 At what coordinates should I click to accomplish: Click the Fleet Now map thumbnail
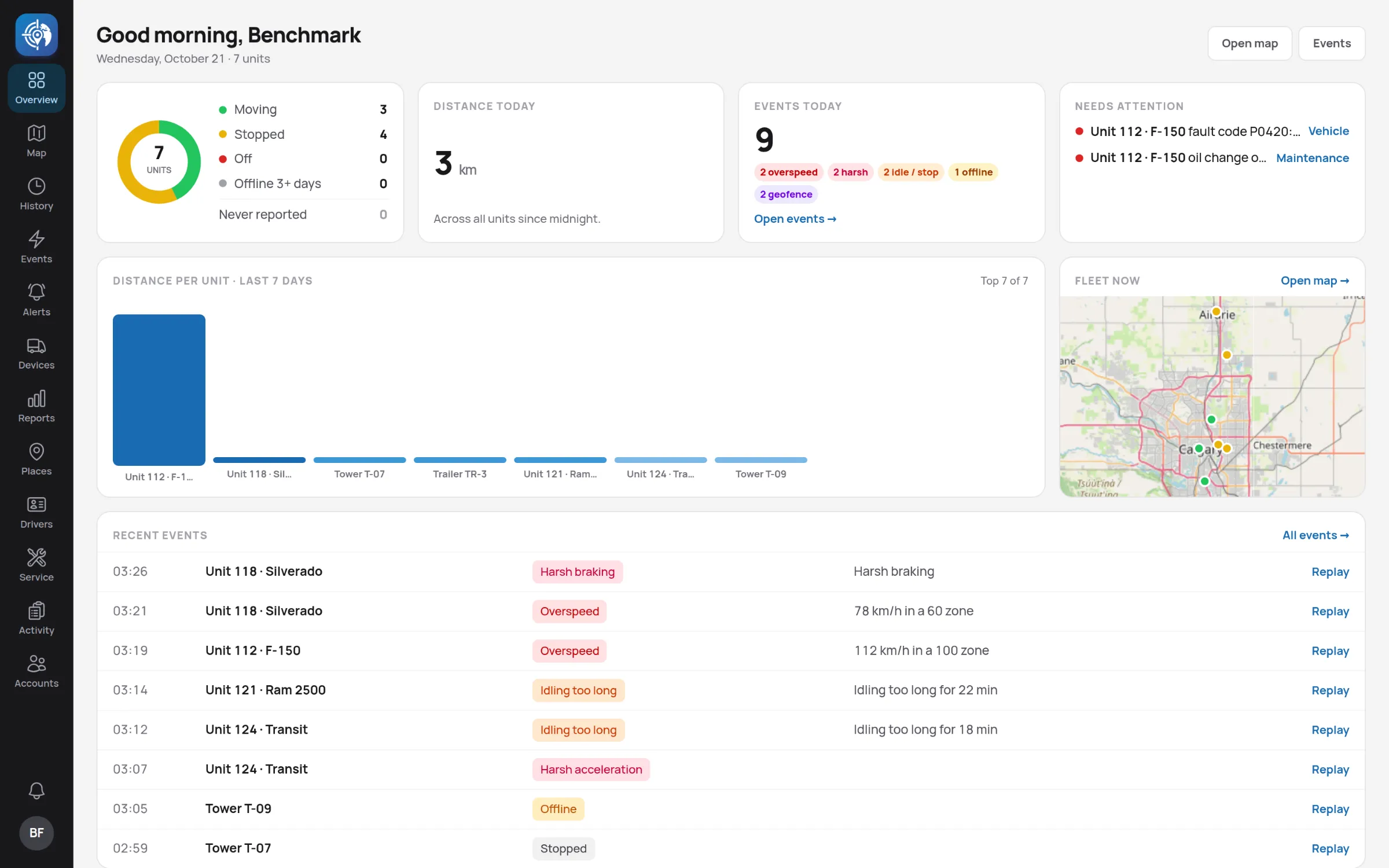click(x=1212, y=396)
